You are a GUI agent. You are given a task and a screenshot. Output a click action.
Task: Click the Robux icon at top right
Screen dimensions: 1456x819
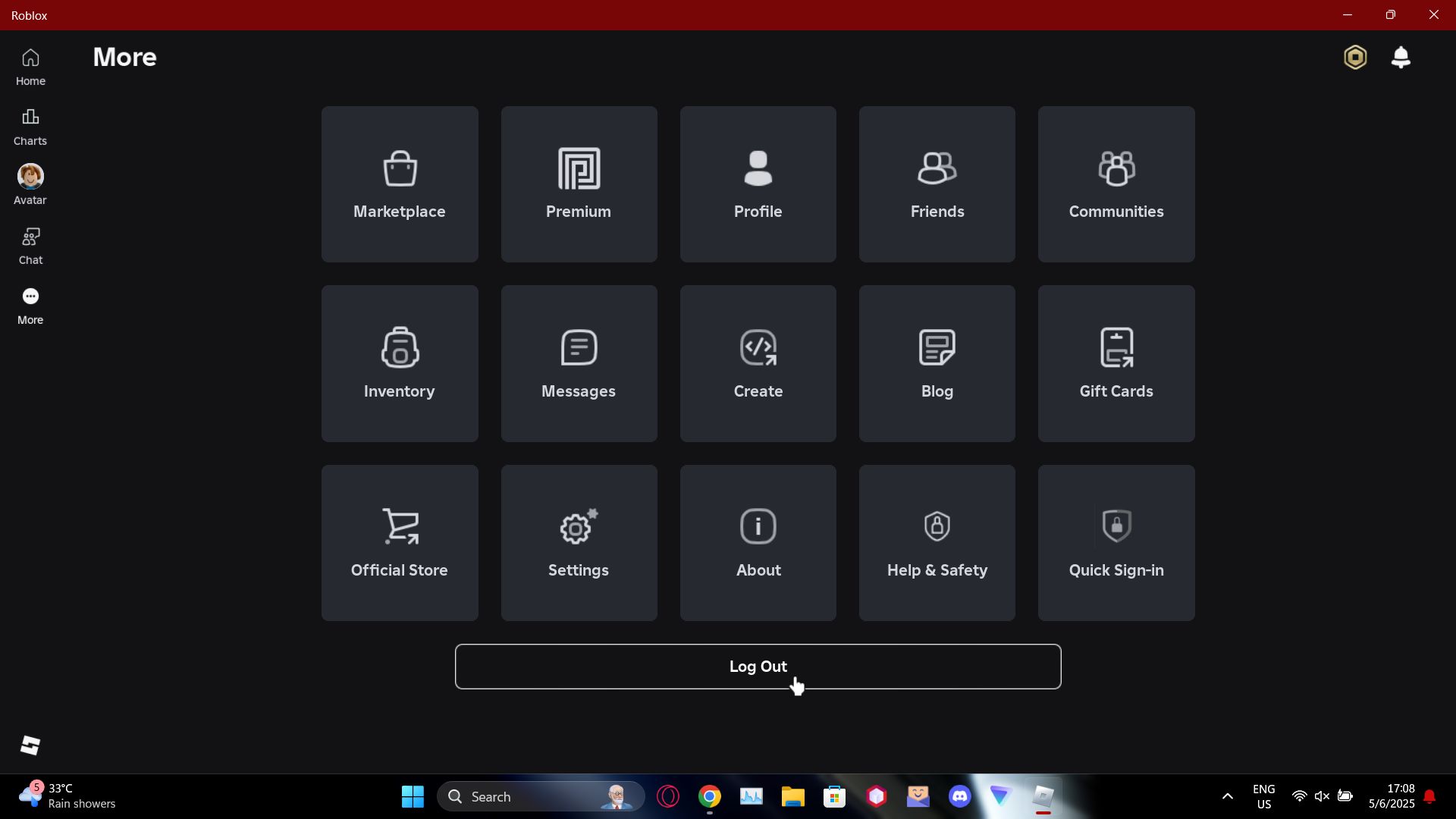point(1354,58)
